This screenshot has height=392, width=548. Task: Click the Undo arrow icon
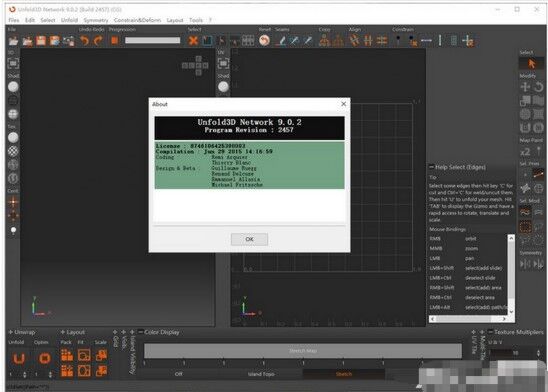point(84,41)
